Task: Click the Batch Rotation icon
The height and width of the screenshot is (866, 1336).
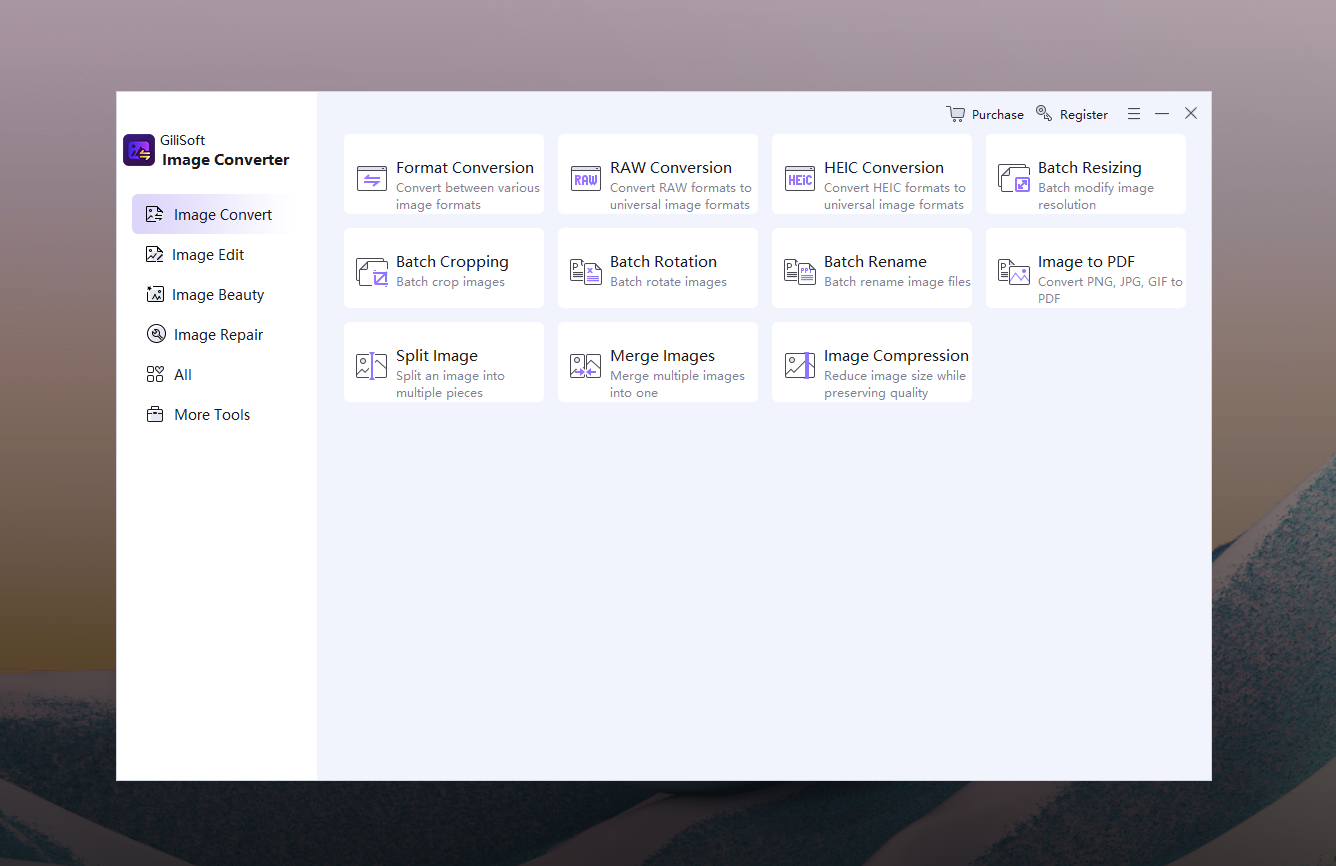Action: pyautogui.click(x=586, y=272)
